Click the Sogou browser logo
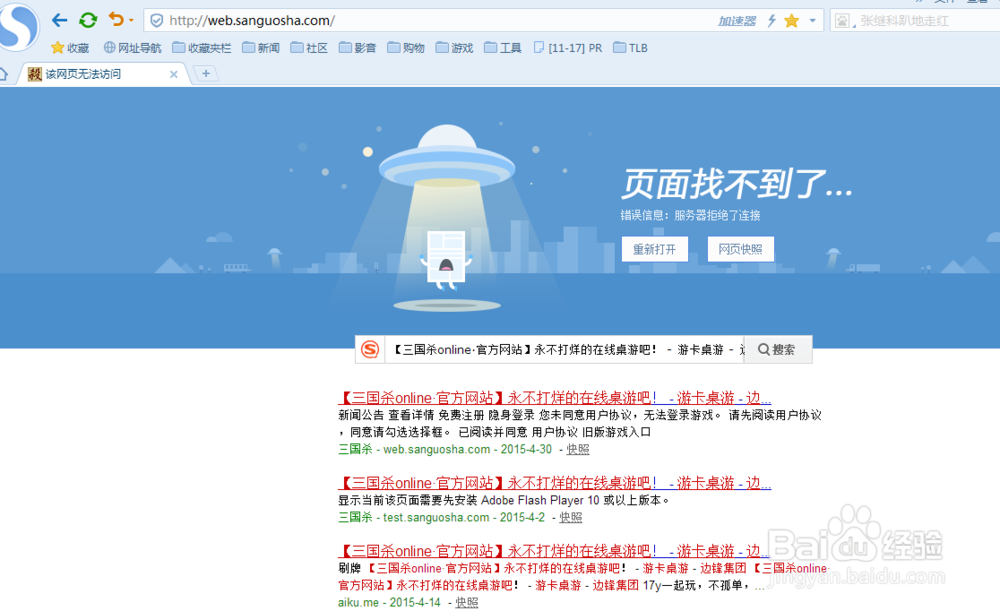The height and width of the screenshot is (611, 1000). (18, 27)
